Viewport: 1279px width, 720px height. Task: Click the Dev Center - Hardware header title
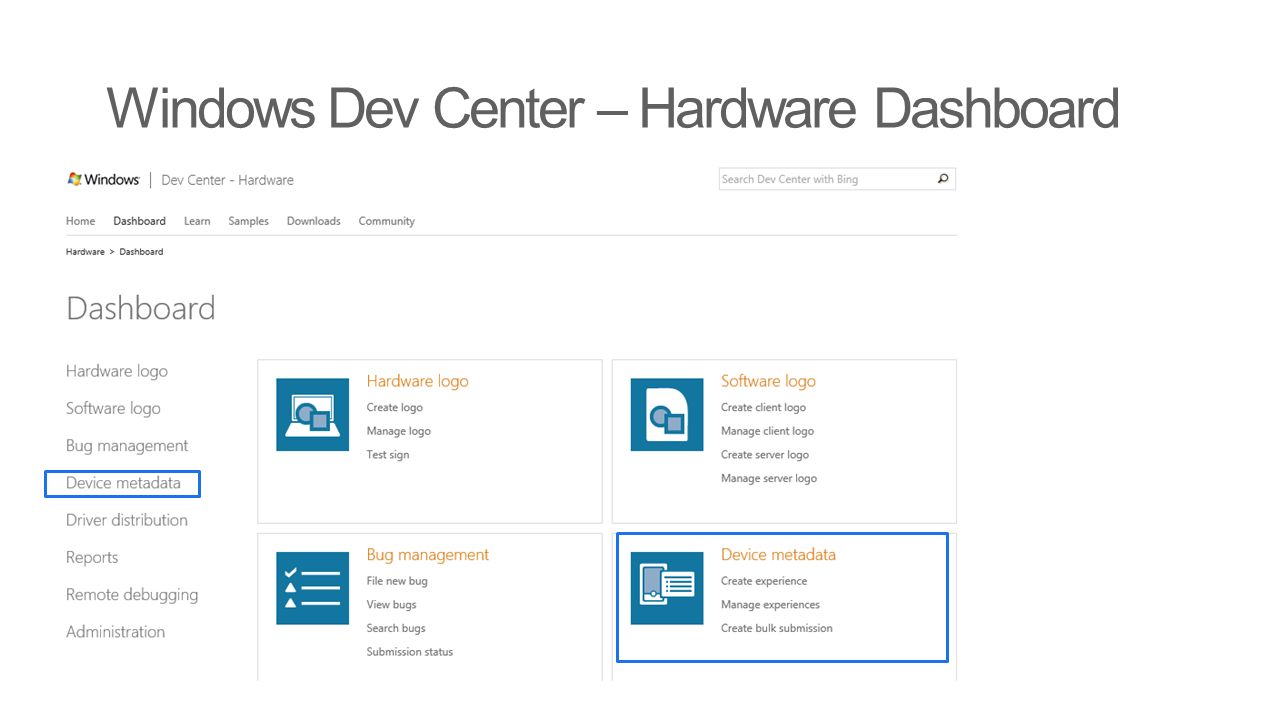point(227,181)
